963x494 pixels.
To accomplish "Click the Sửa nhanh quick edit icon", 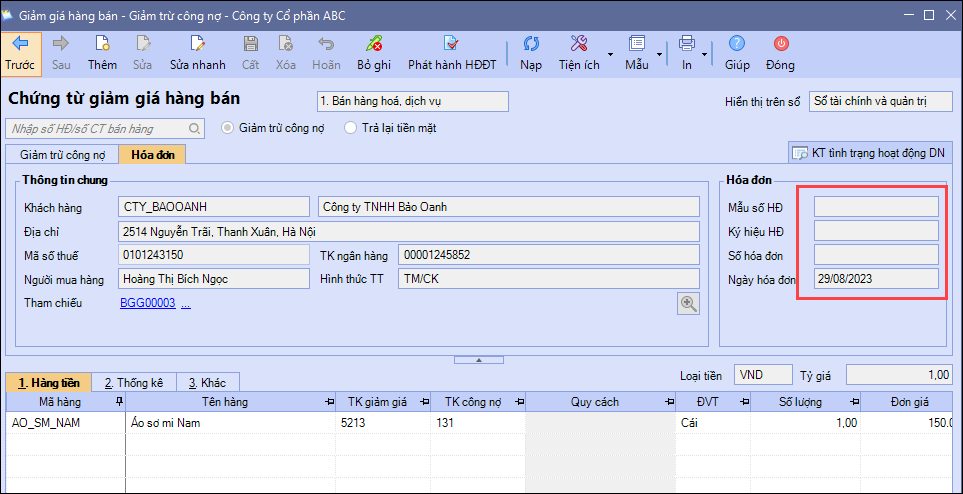I will pyautogui.click(x=197, y=44).
